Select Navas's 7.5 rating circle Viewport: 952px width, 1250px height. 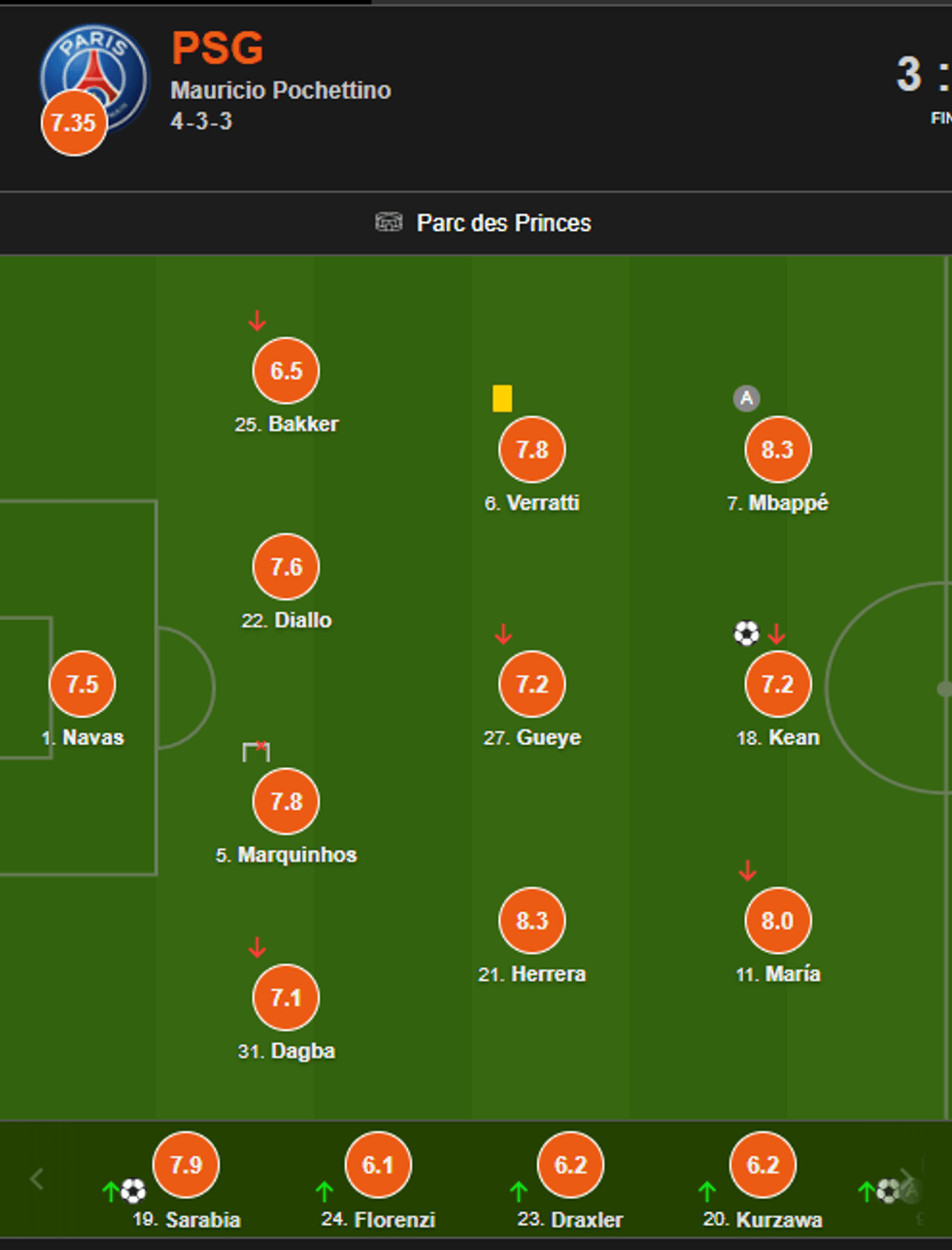pyautogui.click(x=83, y=684)
